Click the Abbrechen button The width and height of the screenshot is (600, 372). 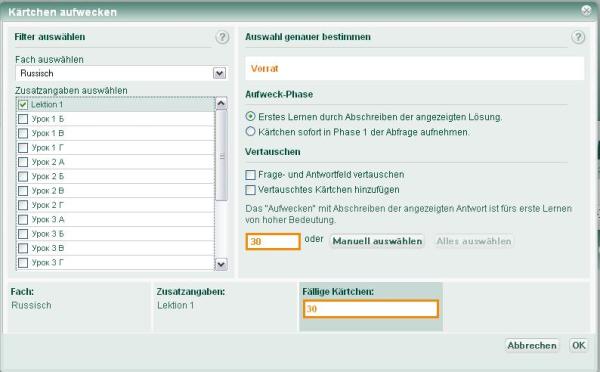(532, 345)
